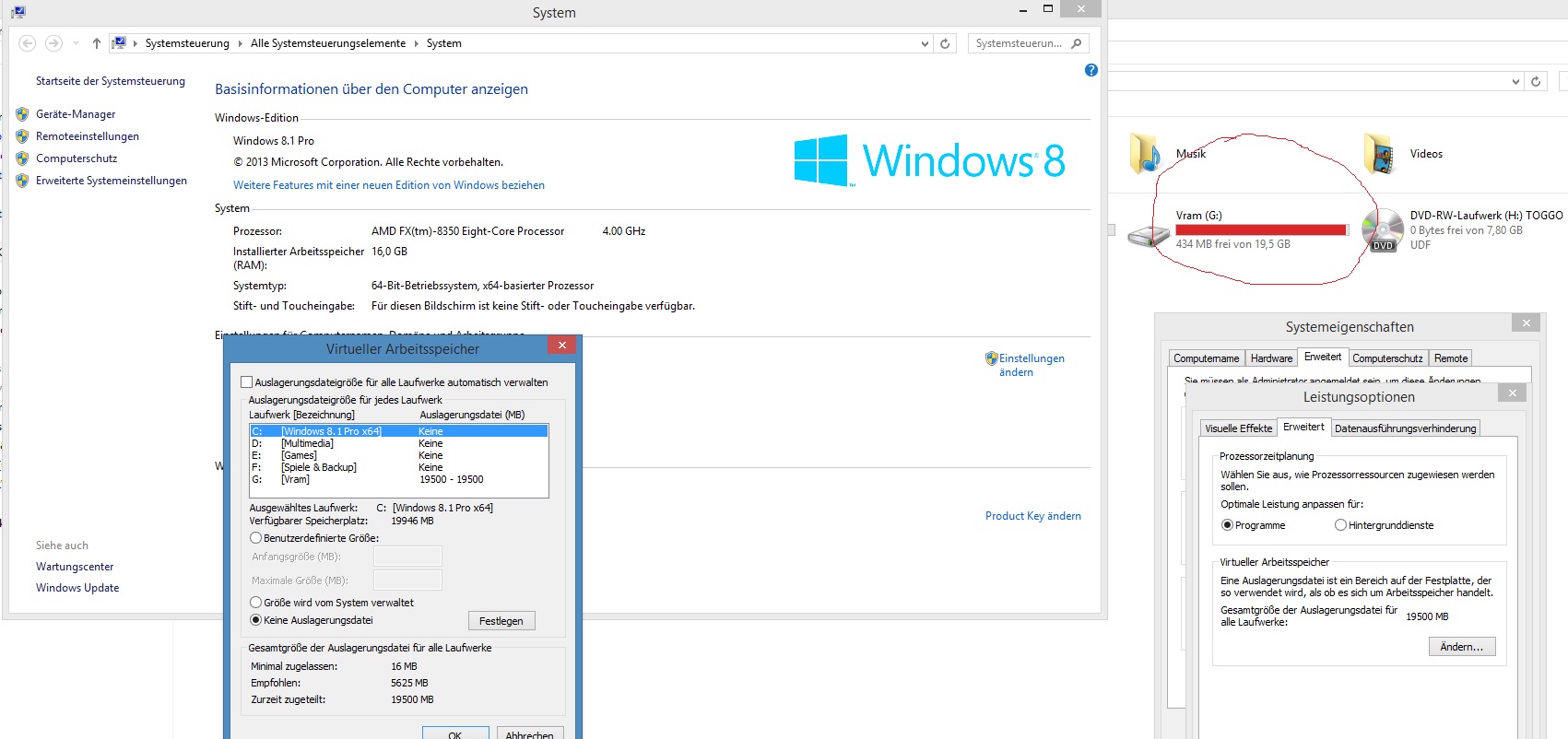
Task: Click the Remoteeinstellungen shield icon
Action: [x=22, y=136]
